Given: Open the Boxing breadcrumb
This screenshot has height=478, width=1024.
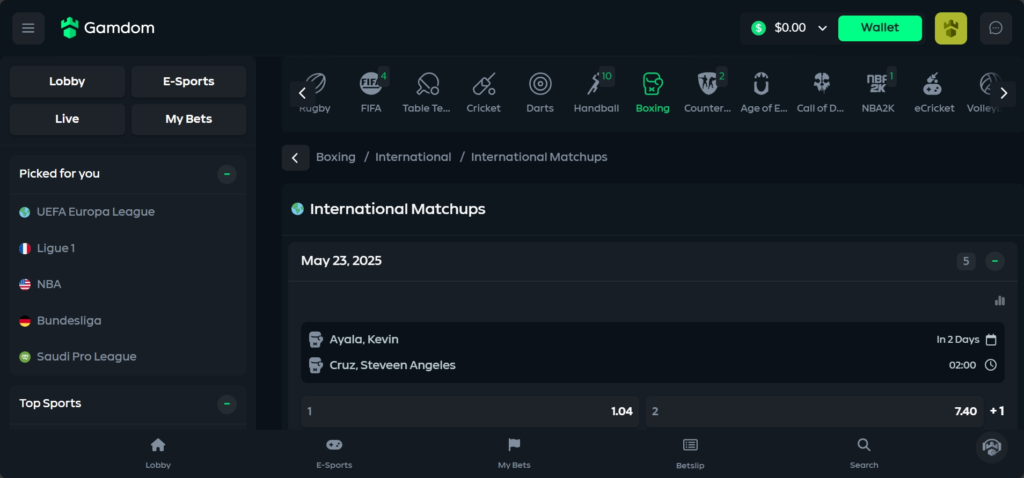Looking at the screenshot, I should tap(336, 157).
